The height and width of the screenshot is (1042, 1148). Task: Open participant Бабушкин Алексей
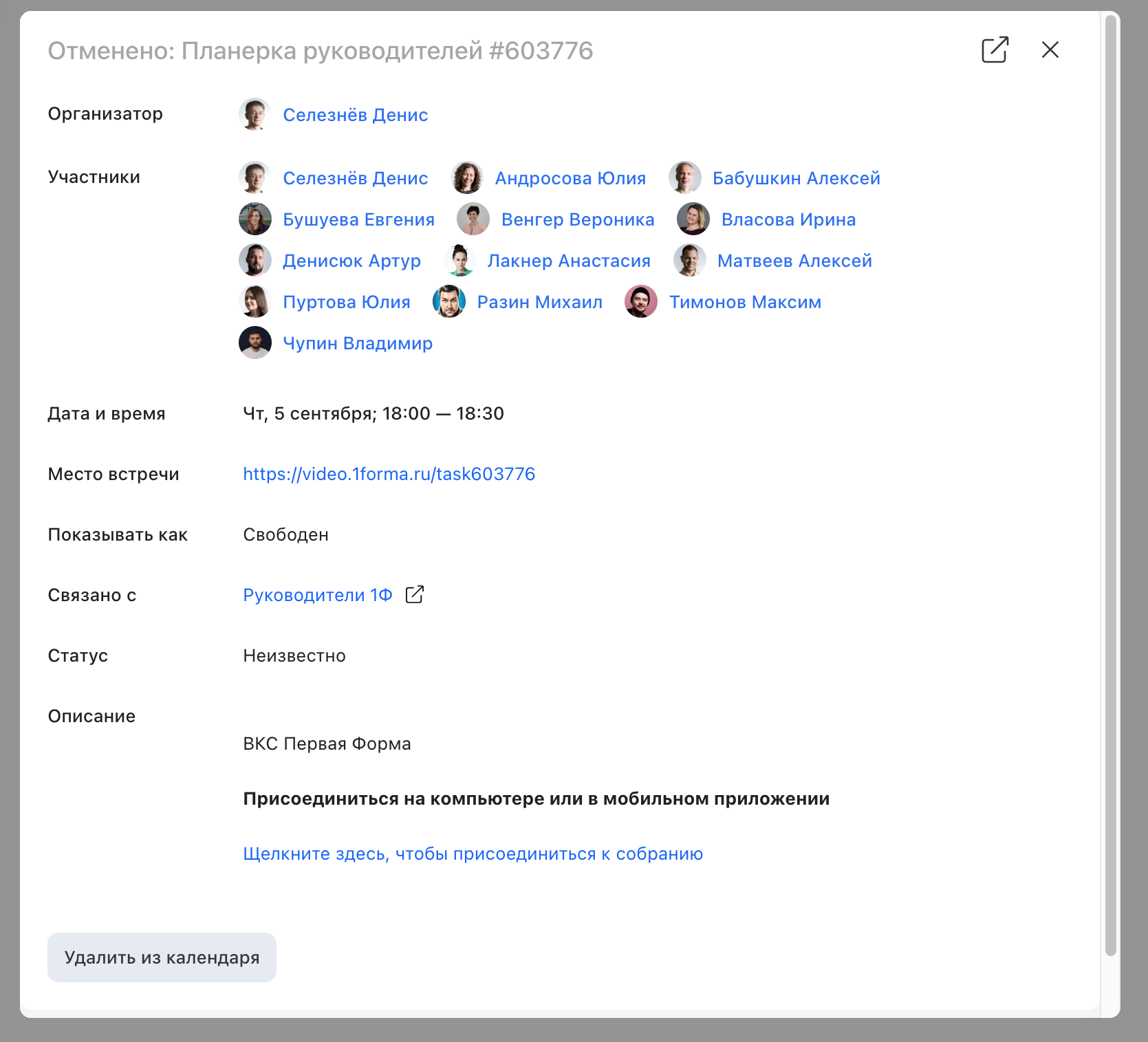click(x=797, y=178)
